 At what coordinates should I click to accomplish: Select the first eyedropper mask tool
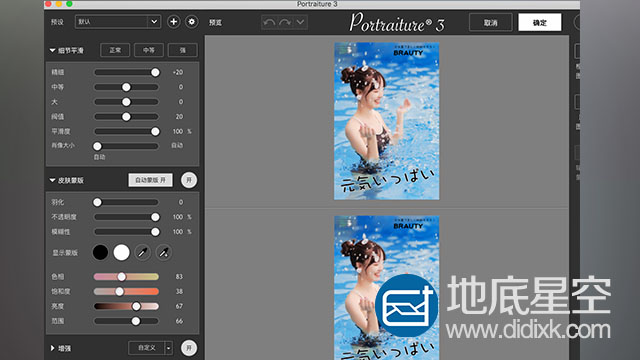point(142,253)
